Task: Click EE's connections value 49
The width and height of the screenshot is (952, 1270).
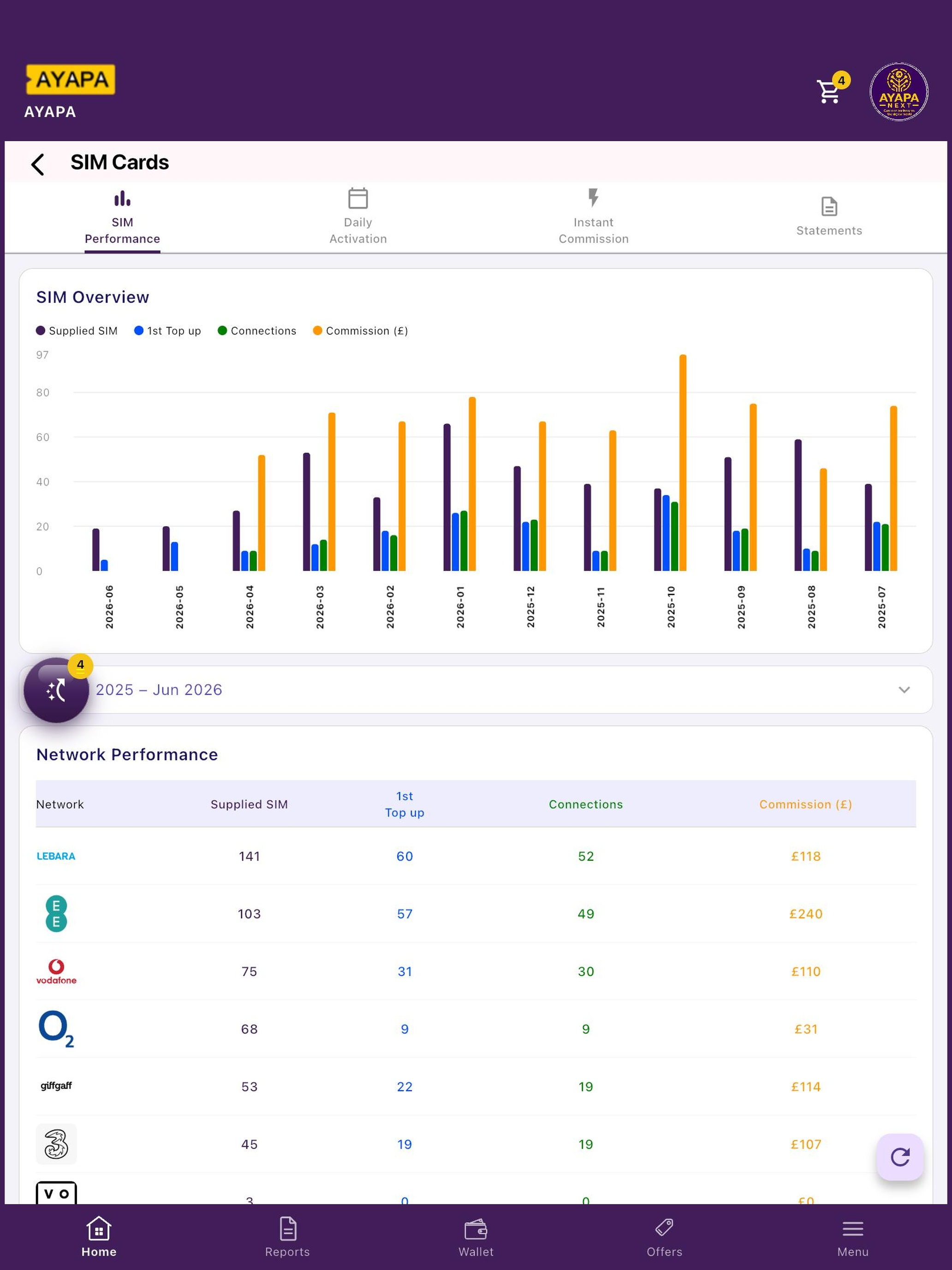Action: [586, 913]
